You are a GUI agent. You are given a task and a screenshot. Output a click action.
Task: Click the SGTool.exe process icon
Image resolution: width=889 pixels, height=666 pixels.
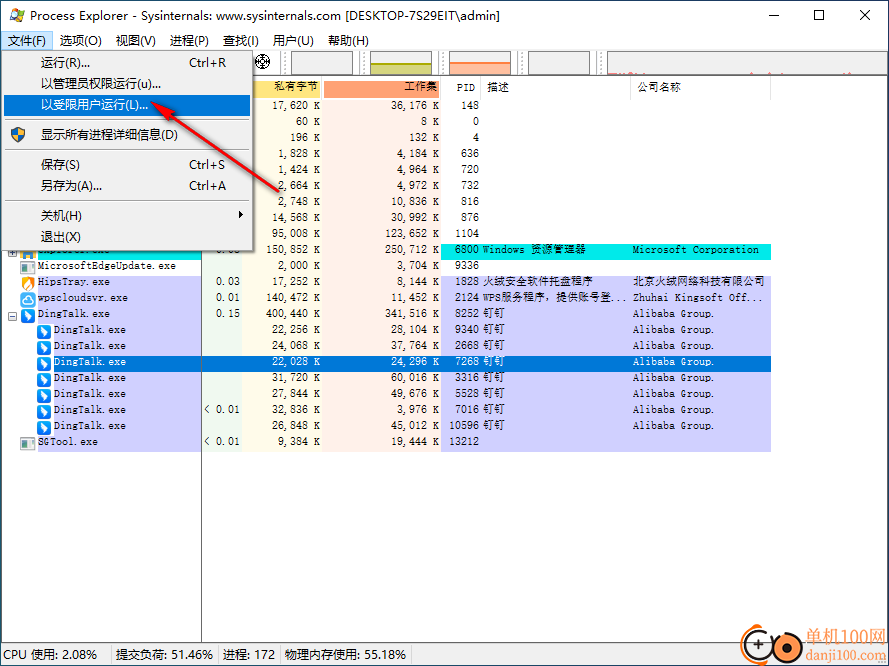(x=27, y=443)
